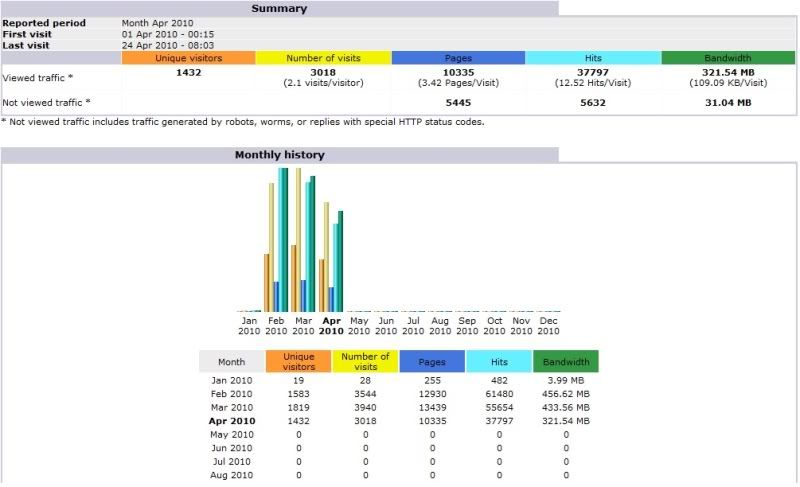Image resolution: width=800 pixels, height=487 pixels.
Task: Click green Bandwidth header in Summary table
Action: point(727,58)
